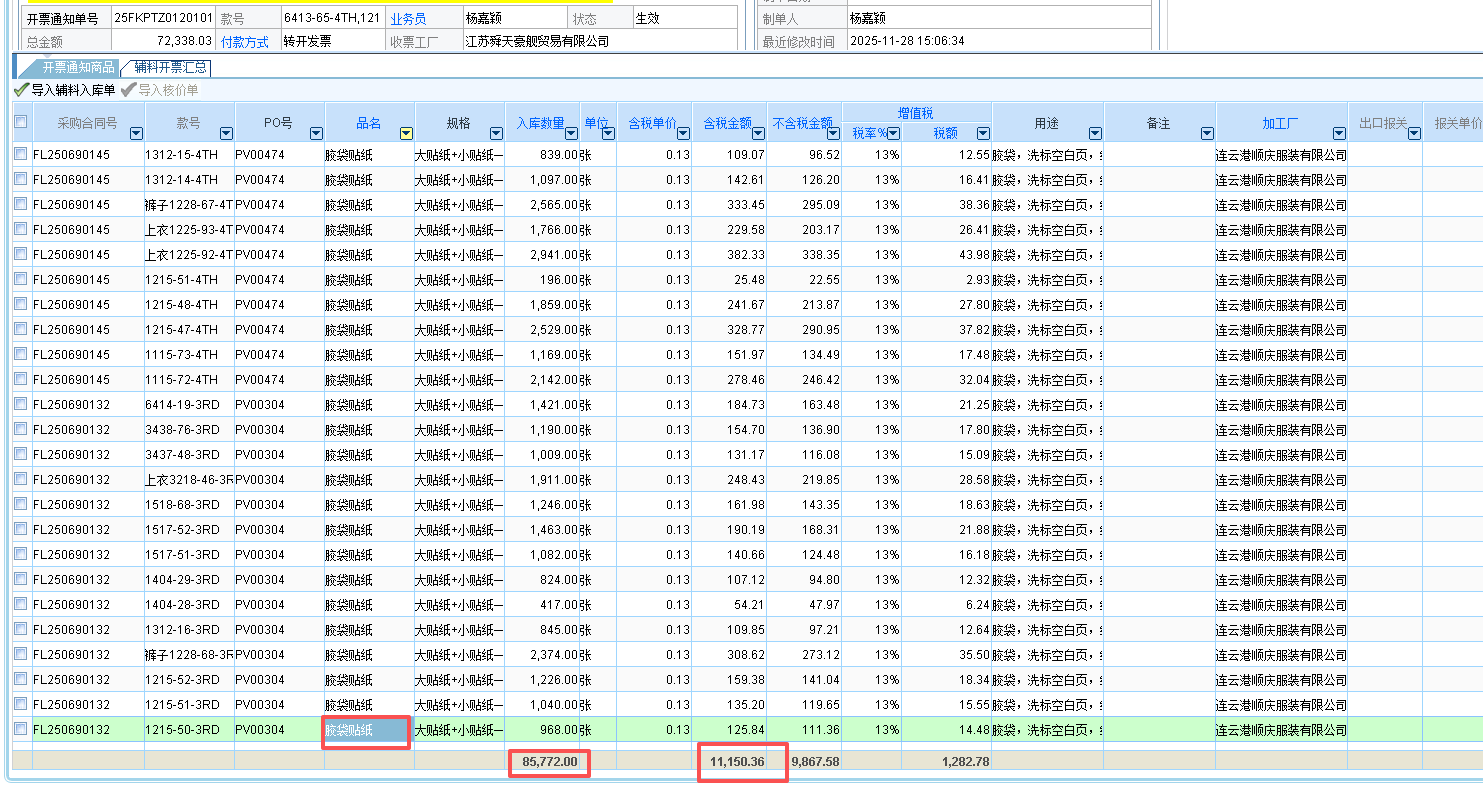Check the row for 款号 1312-15-4TH
Viewport: 1483px width, 785px height.
pos(21,155)
